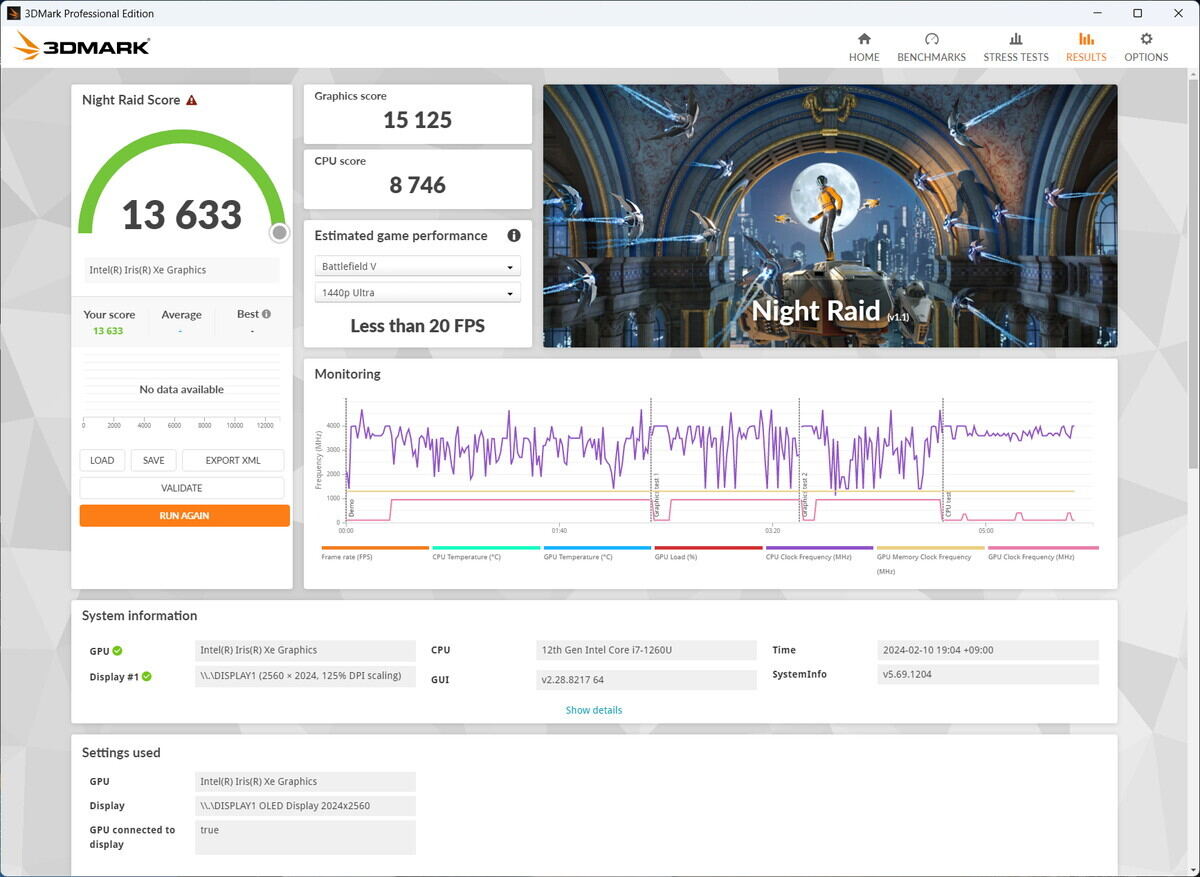Click the DISPLAY1 OLED Display 2024x2560 field
Viewport: 1200px width, 877px height.
coord(305,806)
